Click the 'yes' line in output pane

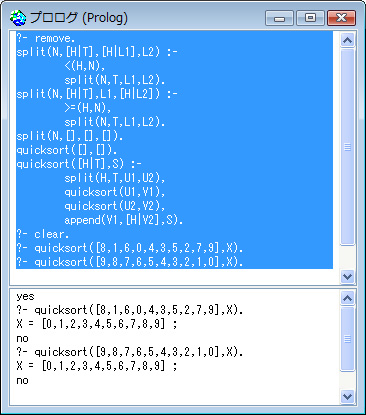(25, 296)
